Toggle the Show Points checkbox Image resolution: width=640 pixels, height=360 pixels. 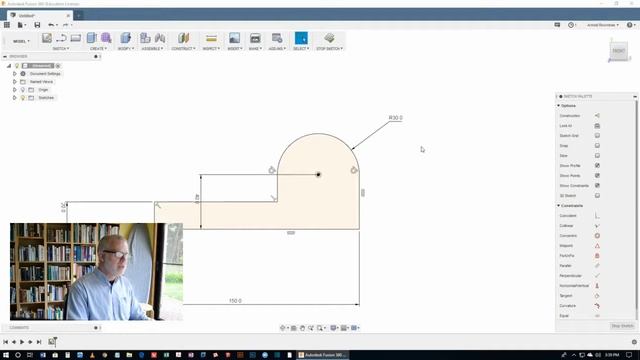(597, 176)
